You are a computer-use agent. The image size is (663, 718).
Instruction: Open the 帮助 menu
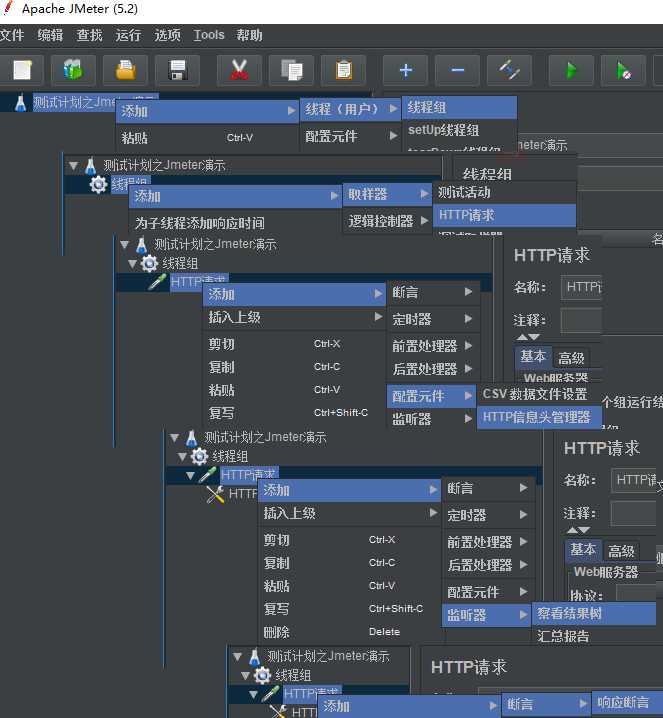(249, 35)
